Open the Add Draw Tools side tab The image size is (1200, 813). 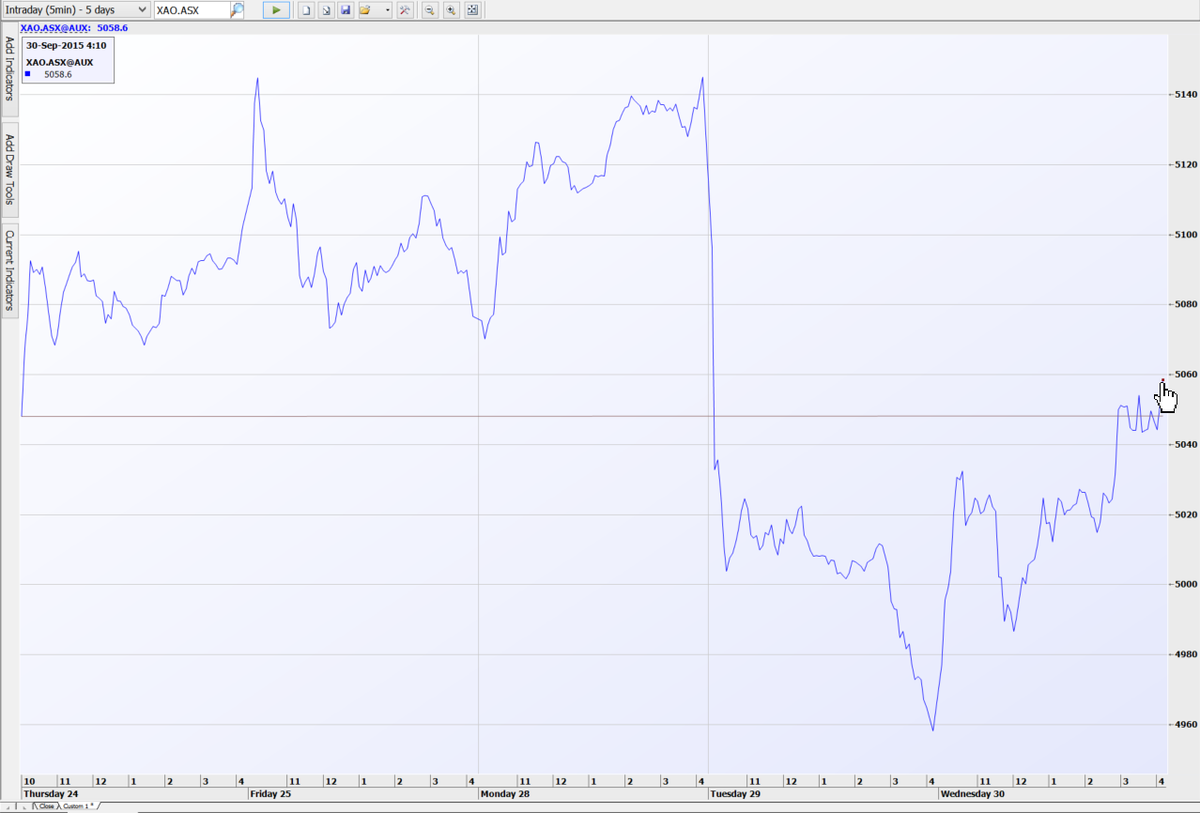pos(9,170)
